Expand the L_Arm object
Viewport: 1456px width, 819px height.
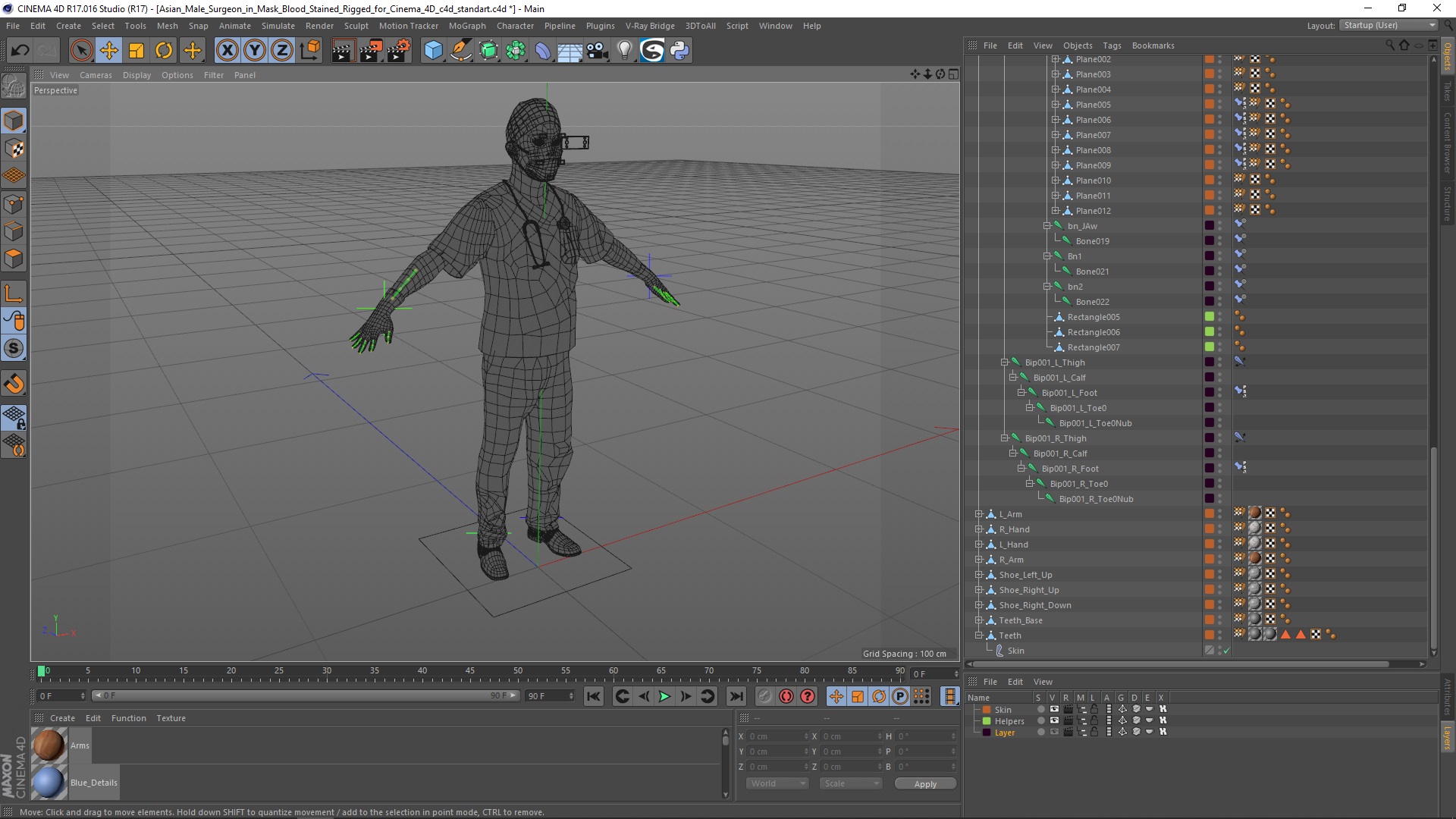pyautogui.click(x=978, y=514)
